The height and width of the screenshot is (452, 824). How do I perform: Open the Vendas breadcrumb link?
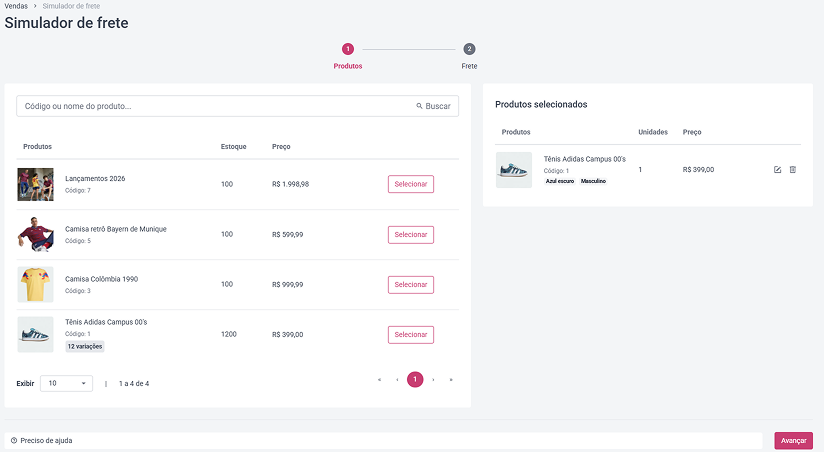pyautogui.click(x=16, y=6)
